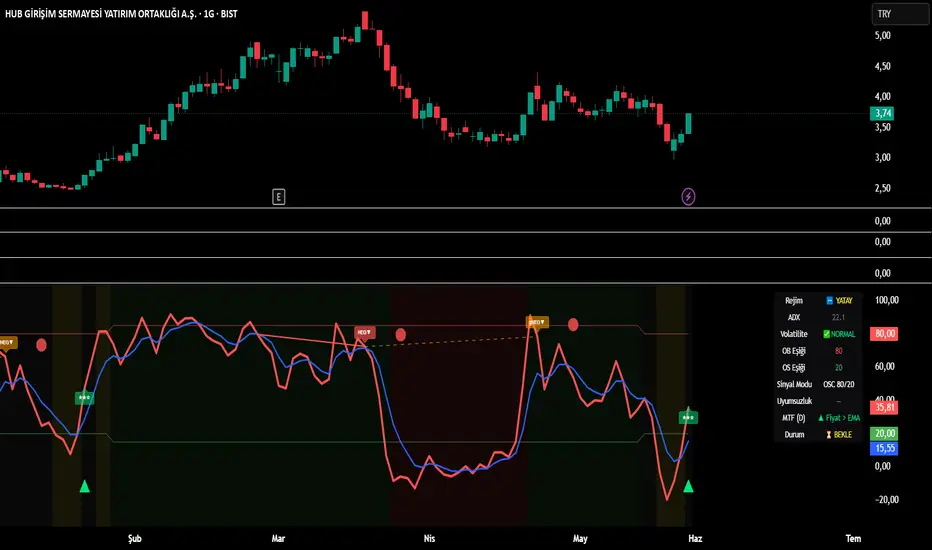Click the green up-triangle signal below Haz
932x550 pixels.
[688, 486]
